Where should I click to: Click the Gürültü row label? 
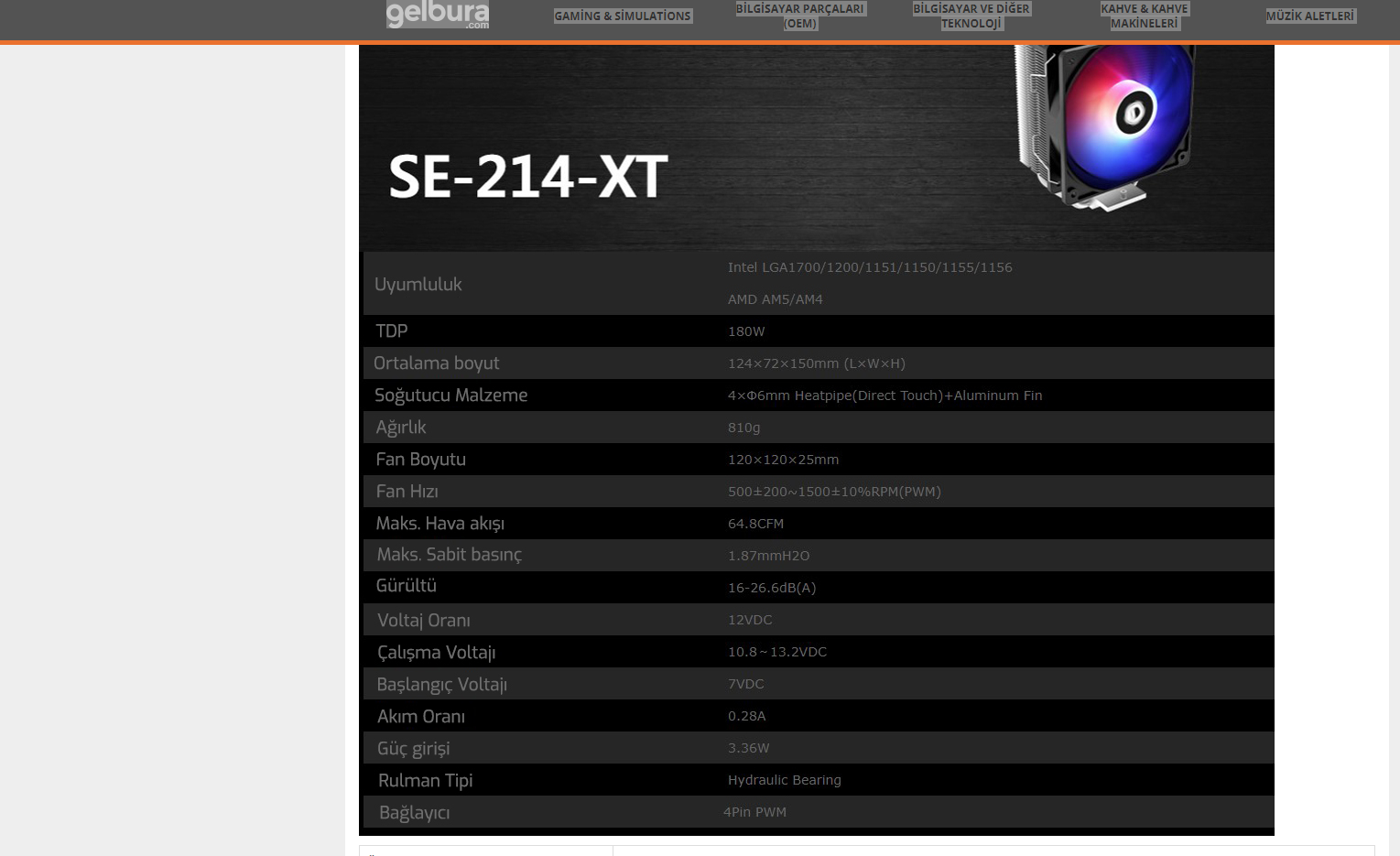point(407,586)
